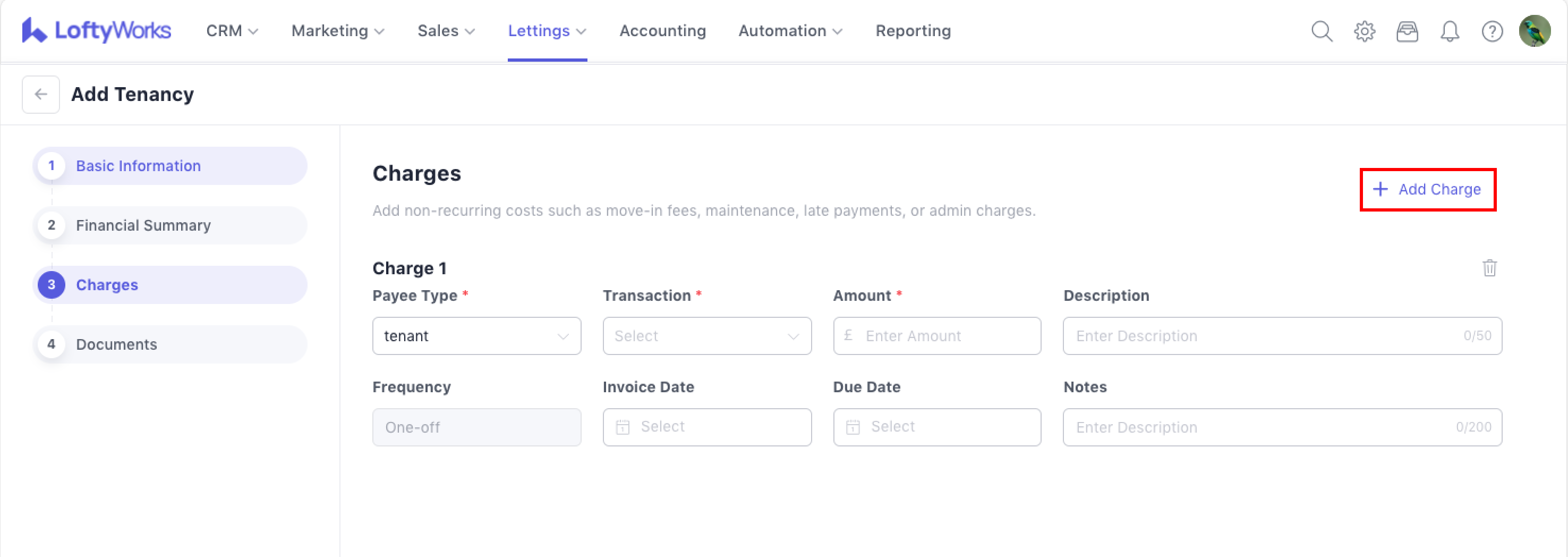Click the search magnifier icon
The image size is (1568, 557).
(x=1322, y=31)
